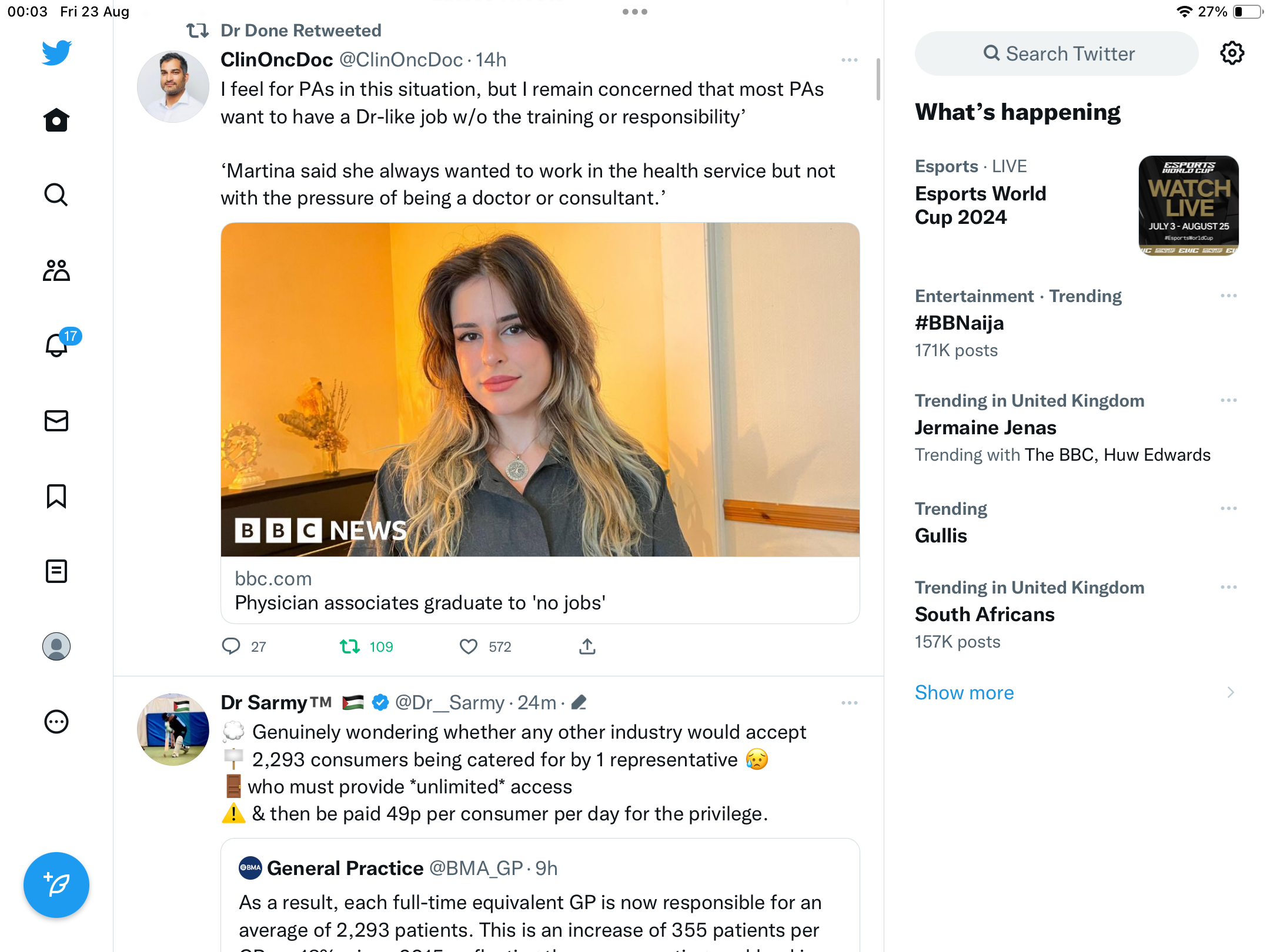Click Show more trends link
Image resolution: width=1270 pixels, height=952 pixels.
coord(964,692)
